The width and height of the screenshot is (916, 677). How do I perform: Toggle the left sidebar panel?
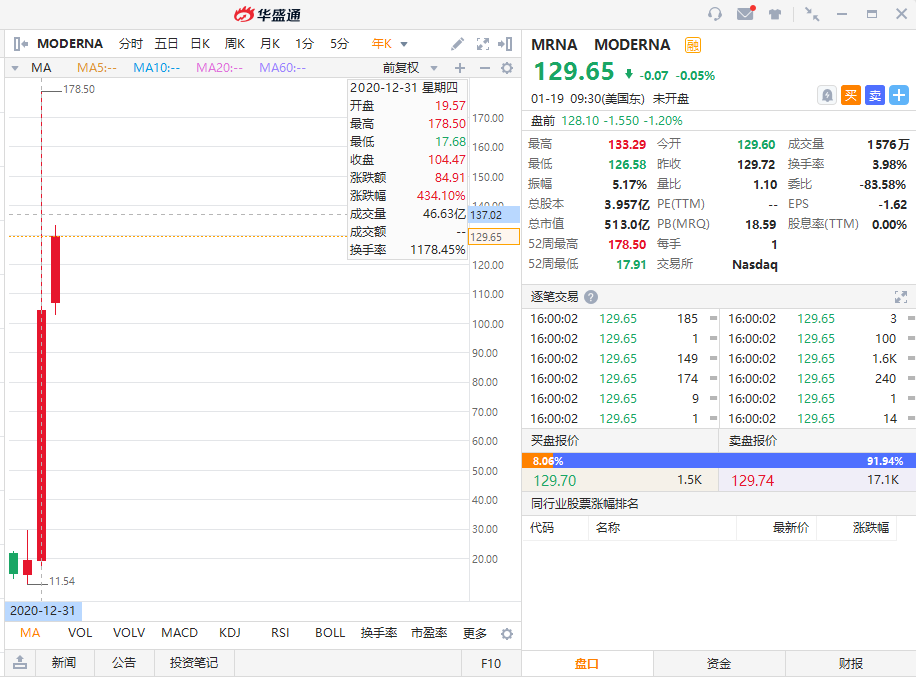tap(20, 44)
